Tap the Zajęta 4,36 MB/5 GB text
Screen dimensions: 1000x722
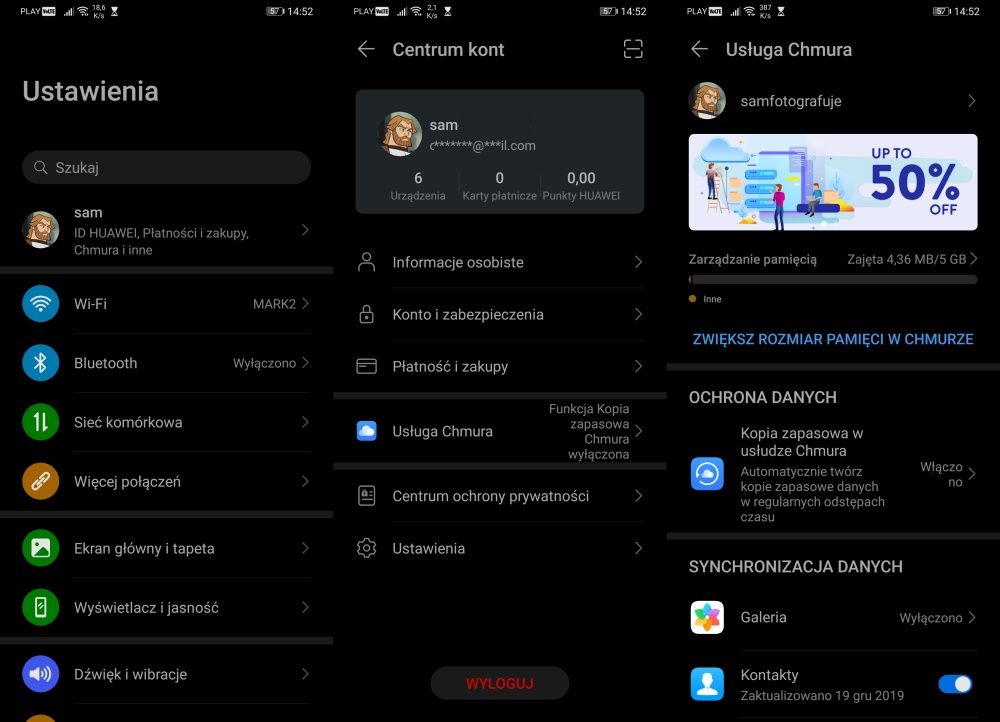pos(906,259)
